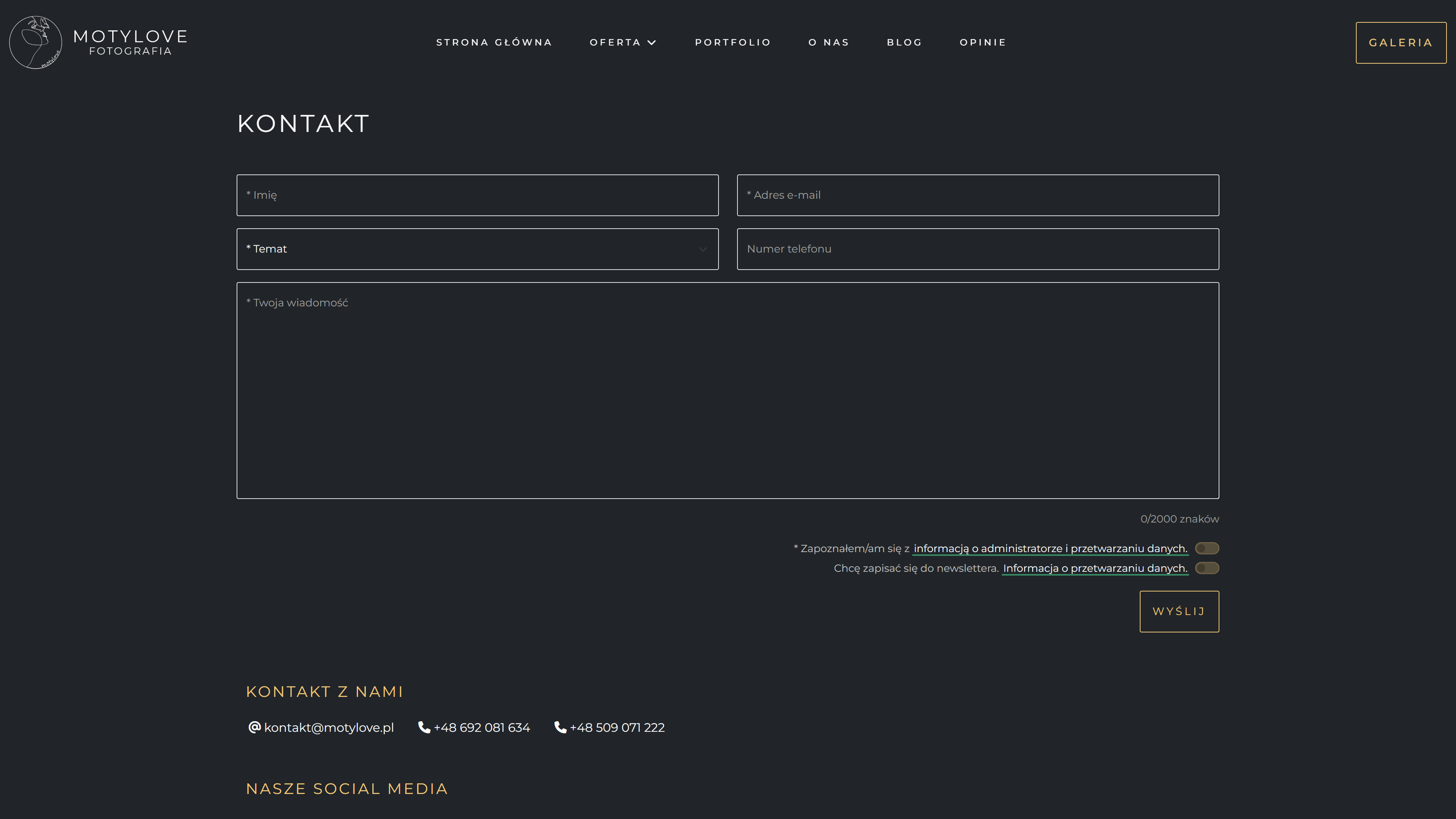Viewport: 1456px width, 819px height.
Task: Expand the Oferta menu chevron
Action: tap(652, 42)
